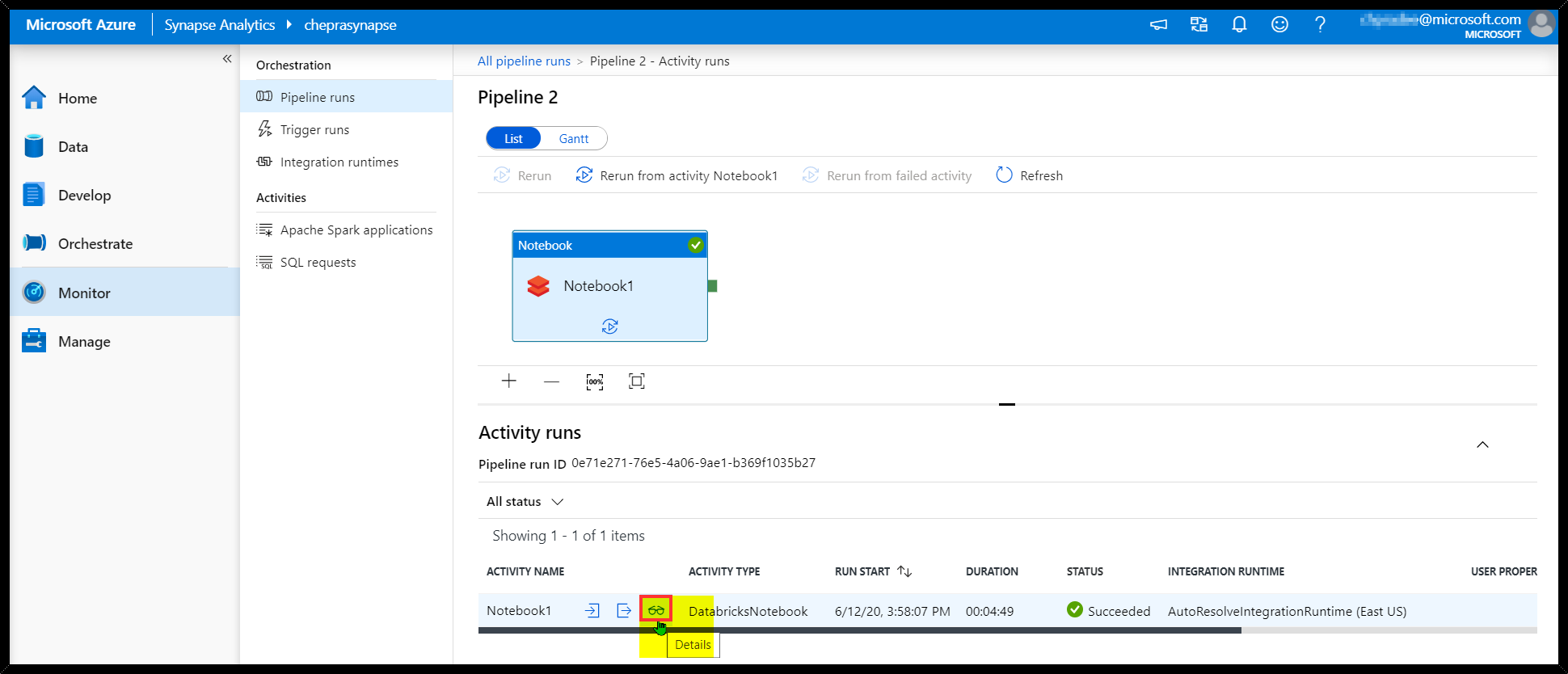1568x674 pixels.
Task: Open the All status filter dropdown
Action: pos(525,501)
